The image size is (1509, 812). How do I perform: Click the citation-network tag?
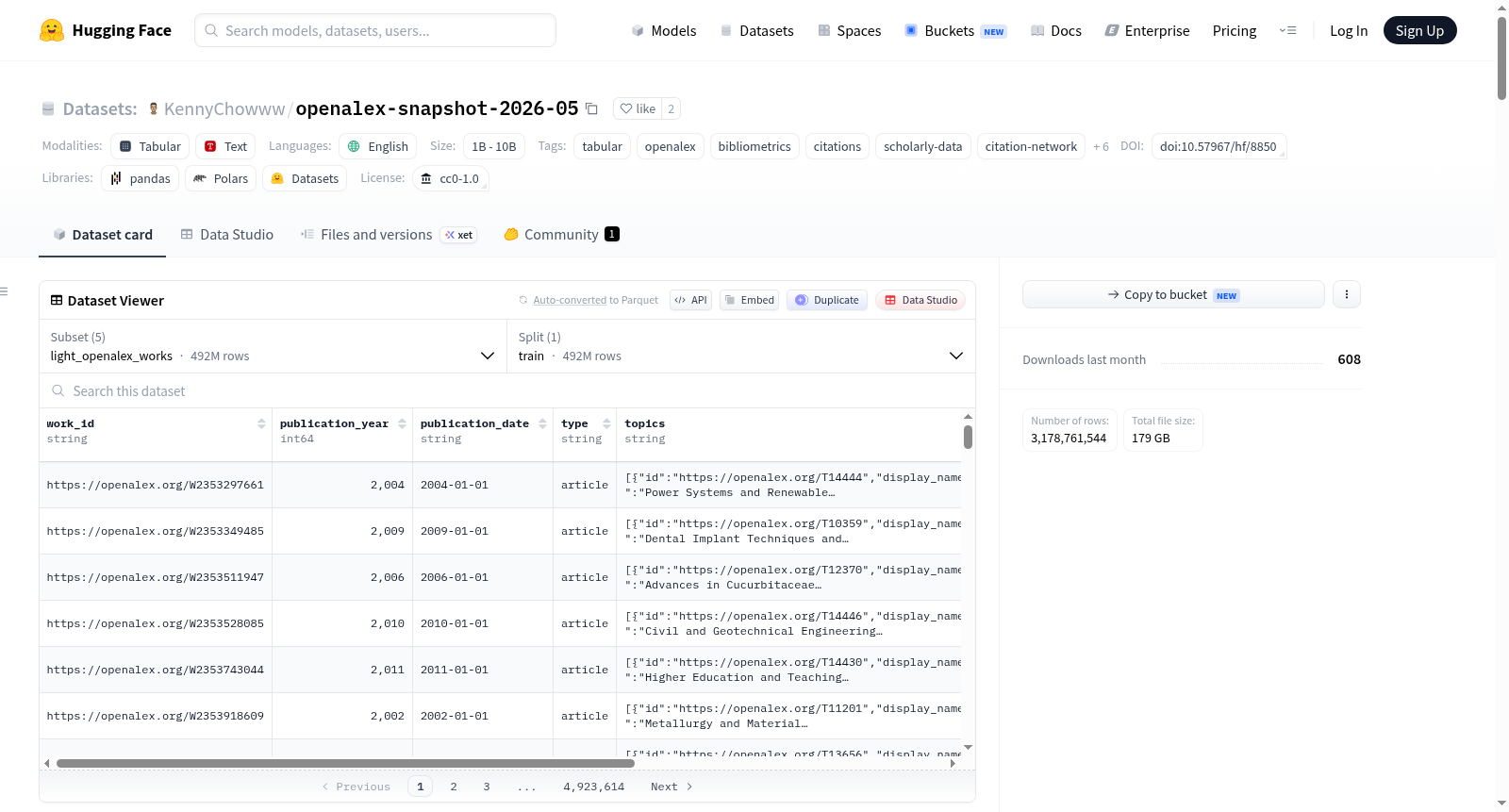point(1031,146)
